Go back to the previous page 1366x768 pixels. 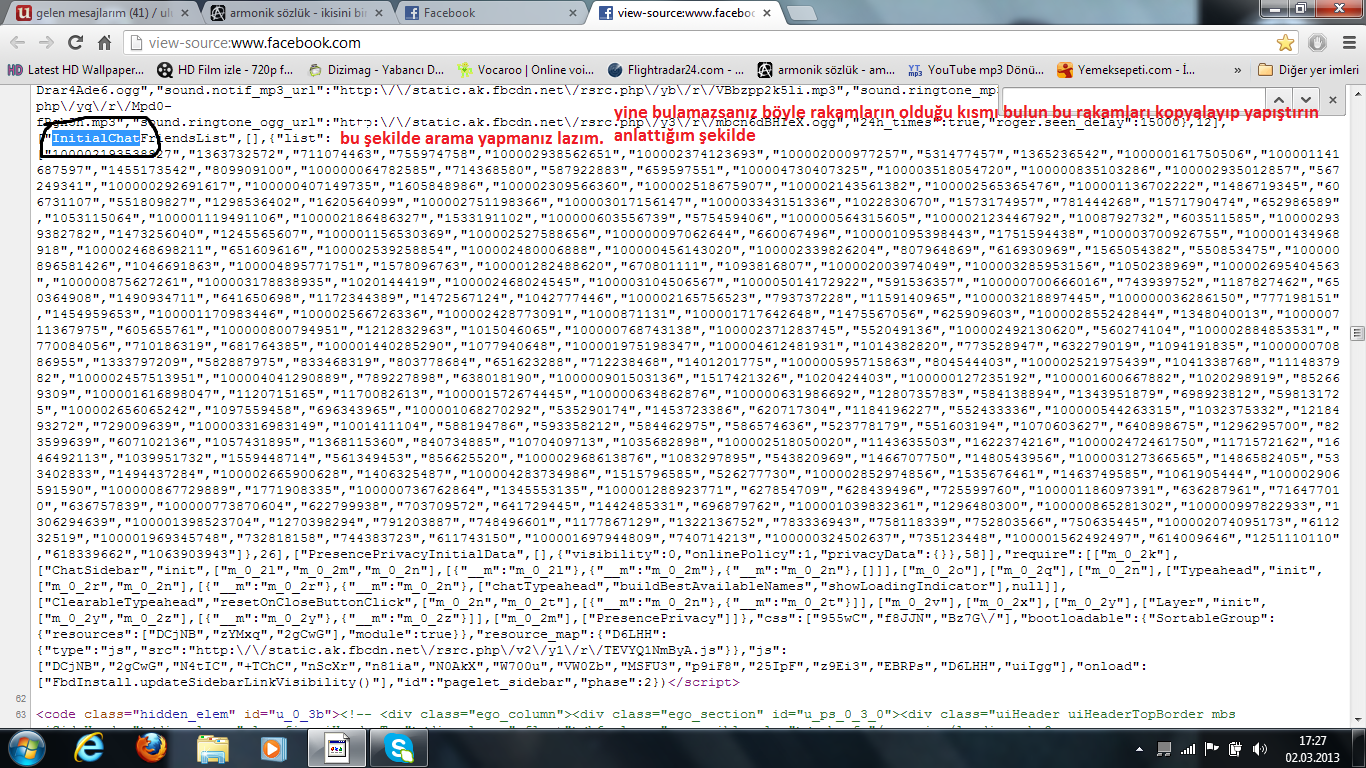(18, 43)
